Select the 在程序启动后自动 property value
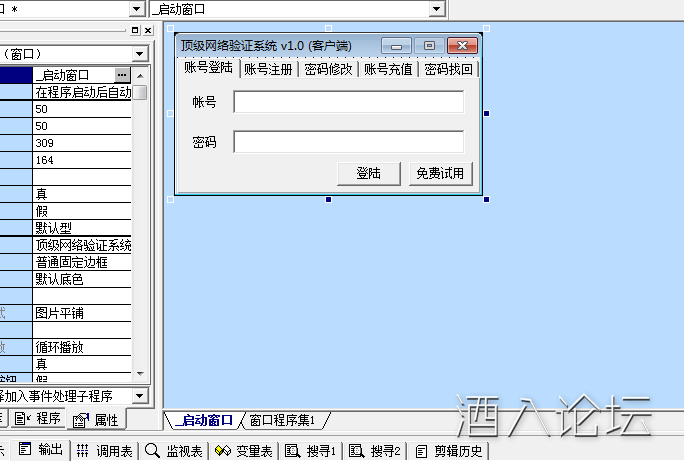Screen dimensions: 684x461 (82, 92)
